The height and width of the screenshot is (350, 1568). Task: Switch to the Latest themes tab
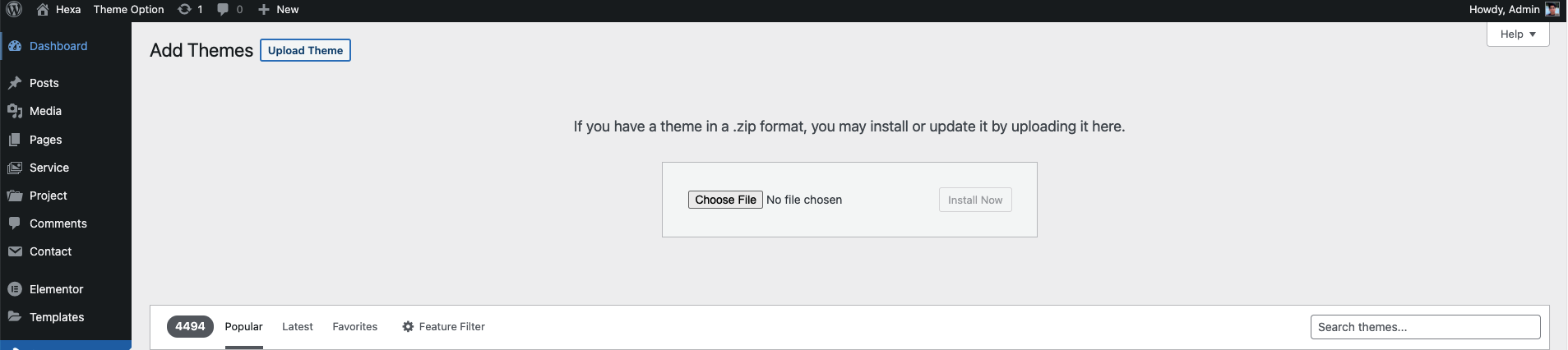pos(298,326)
